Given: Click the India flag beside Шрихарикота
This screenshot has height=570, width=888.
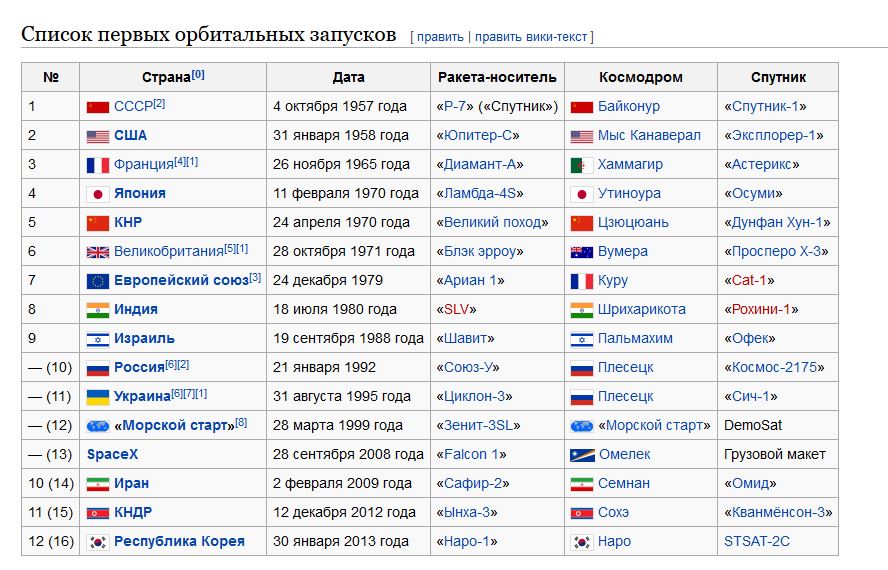Looking at the screenshot, I should [582, 310].
